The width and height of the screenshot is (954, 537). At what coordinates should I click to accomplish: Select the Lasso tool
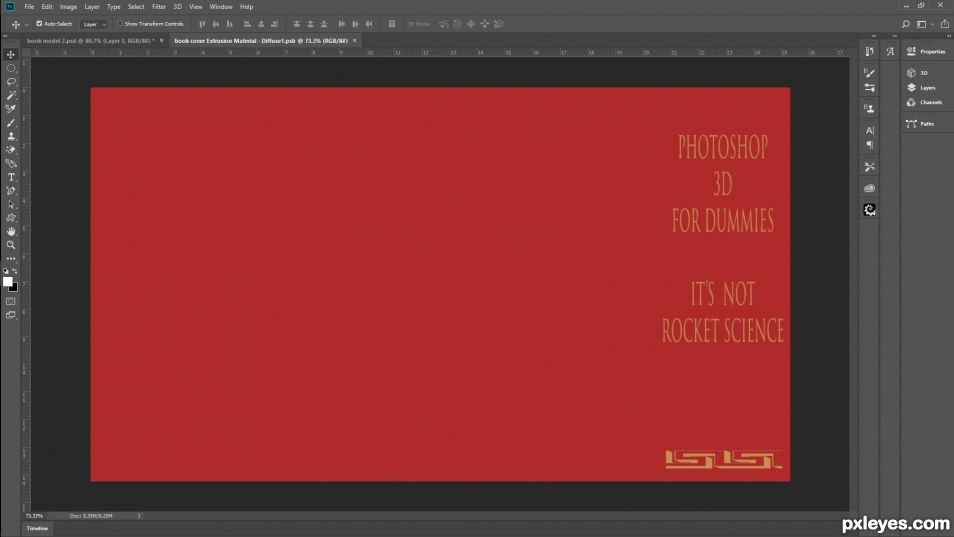point(11,81)
